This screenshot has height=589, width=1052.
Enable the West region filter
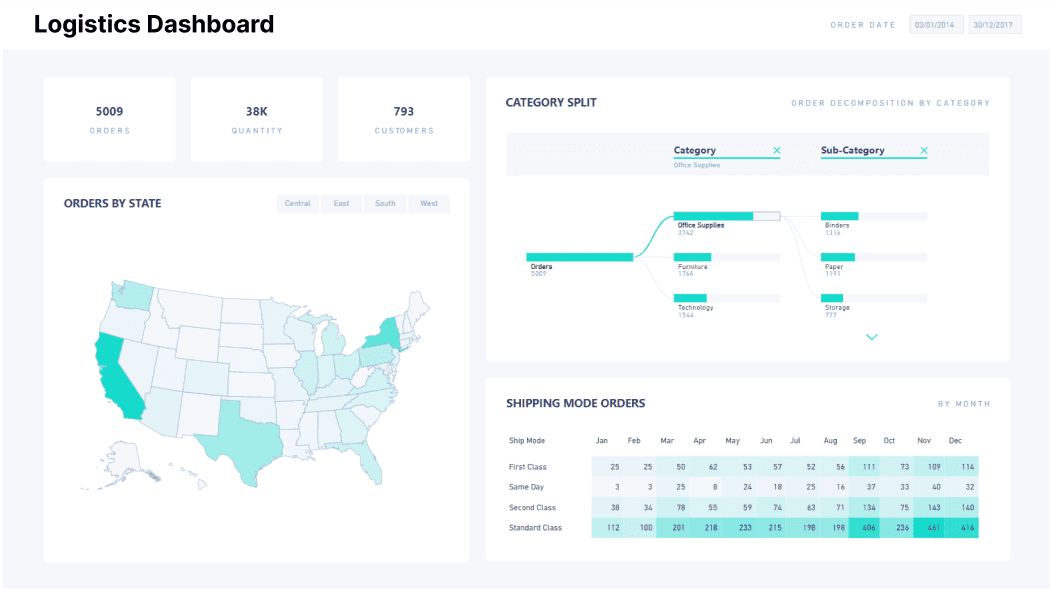pos(428,203)
